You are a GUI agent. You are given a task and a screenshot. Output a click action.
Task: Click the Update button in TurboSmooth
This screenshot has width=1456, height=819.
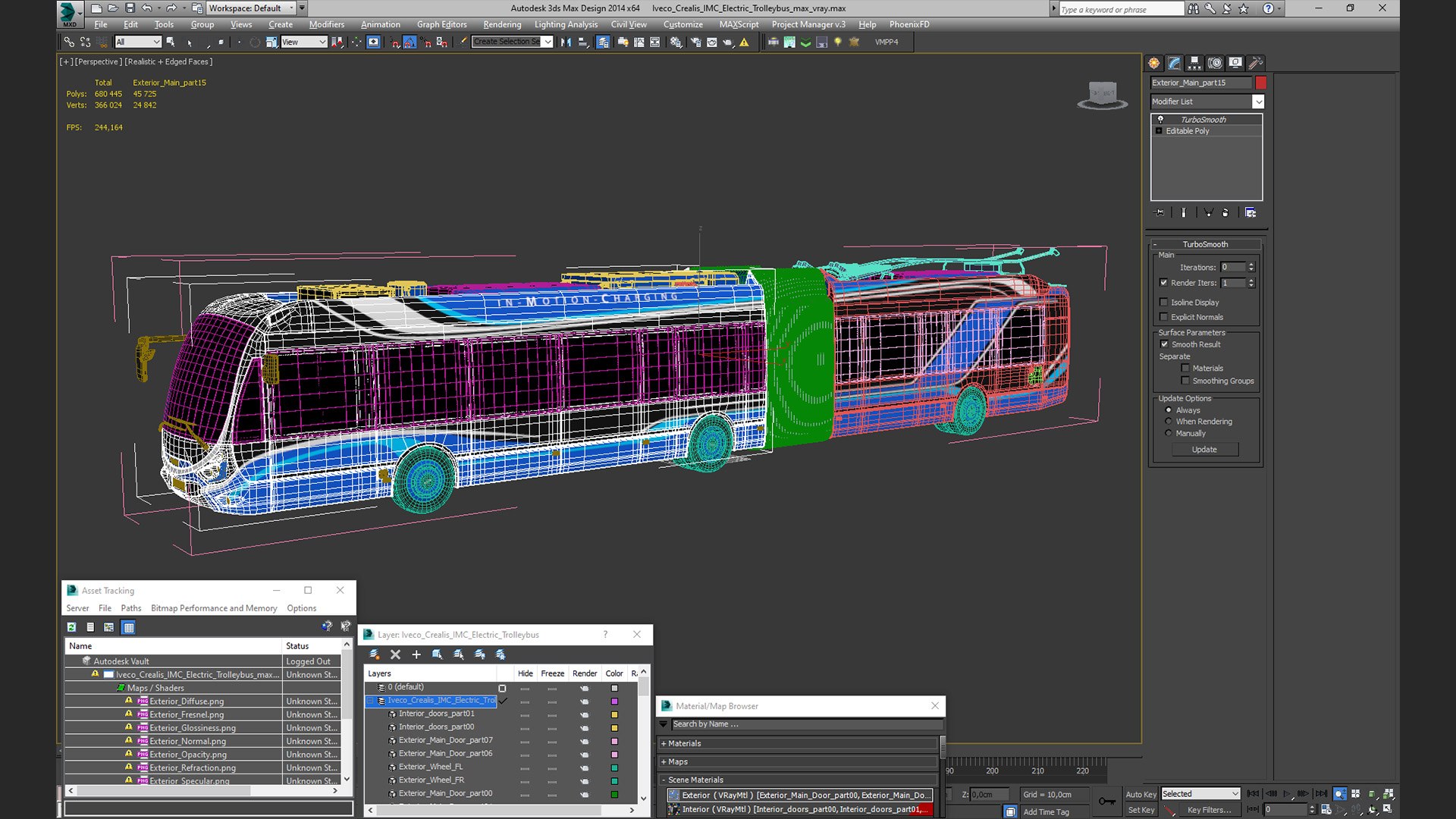click(1204, 450)
